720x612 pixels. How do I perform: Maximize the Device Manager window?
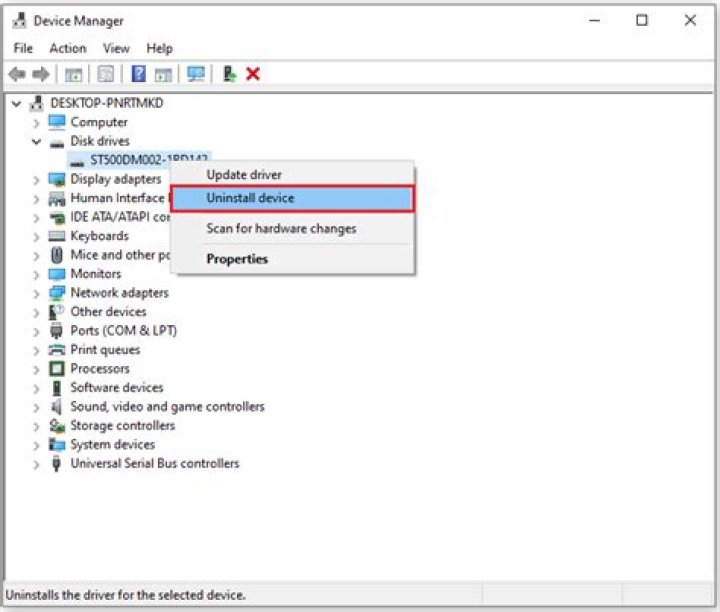tap(642, 20)
